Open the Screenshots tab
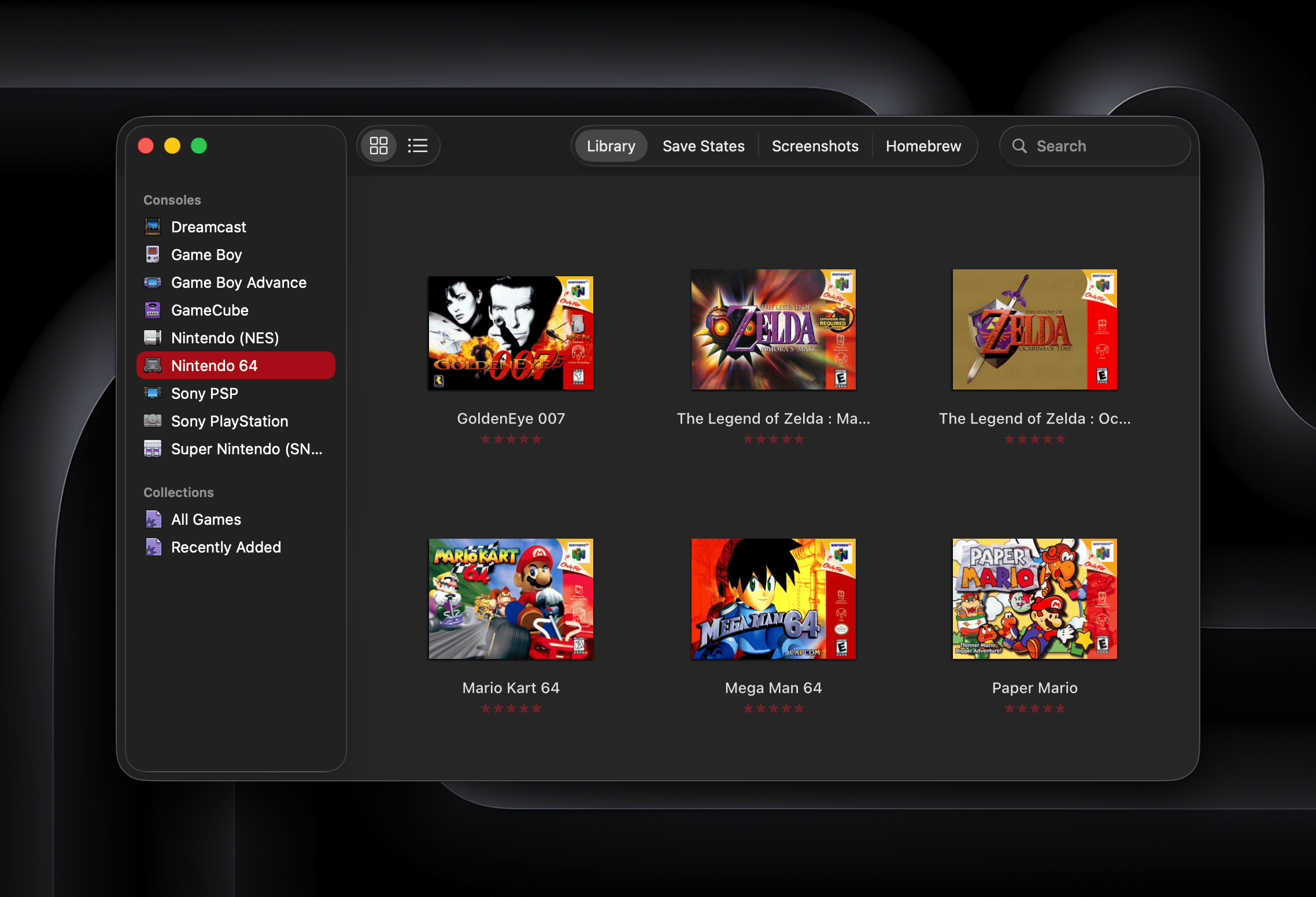 [x=815, y=146]
